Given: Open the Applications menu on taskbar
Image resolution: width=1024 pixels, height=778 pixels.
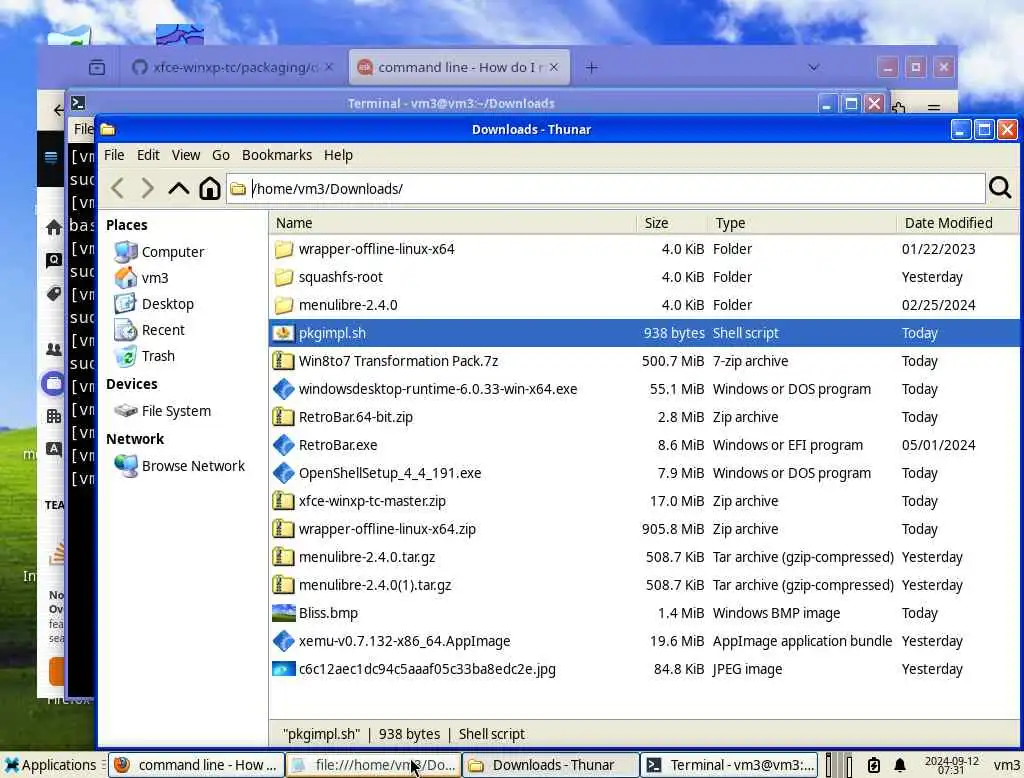Looking at the screenshot, I should [x=50, y=765].
